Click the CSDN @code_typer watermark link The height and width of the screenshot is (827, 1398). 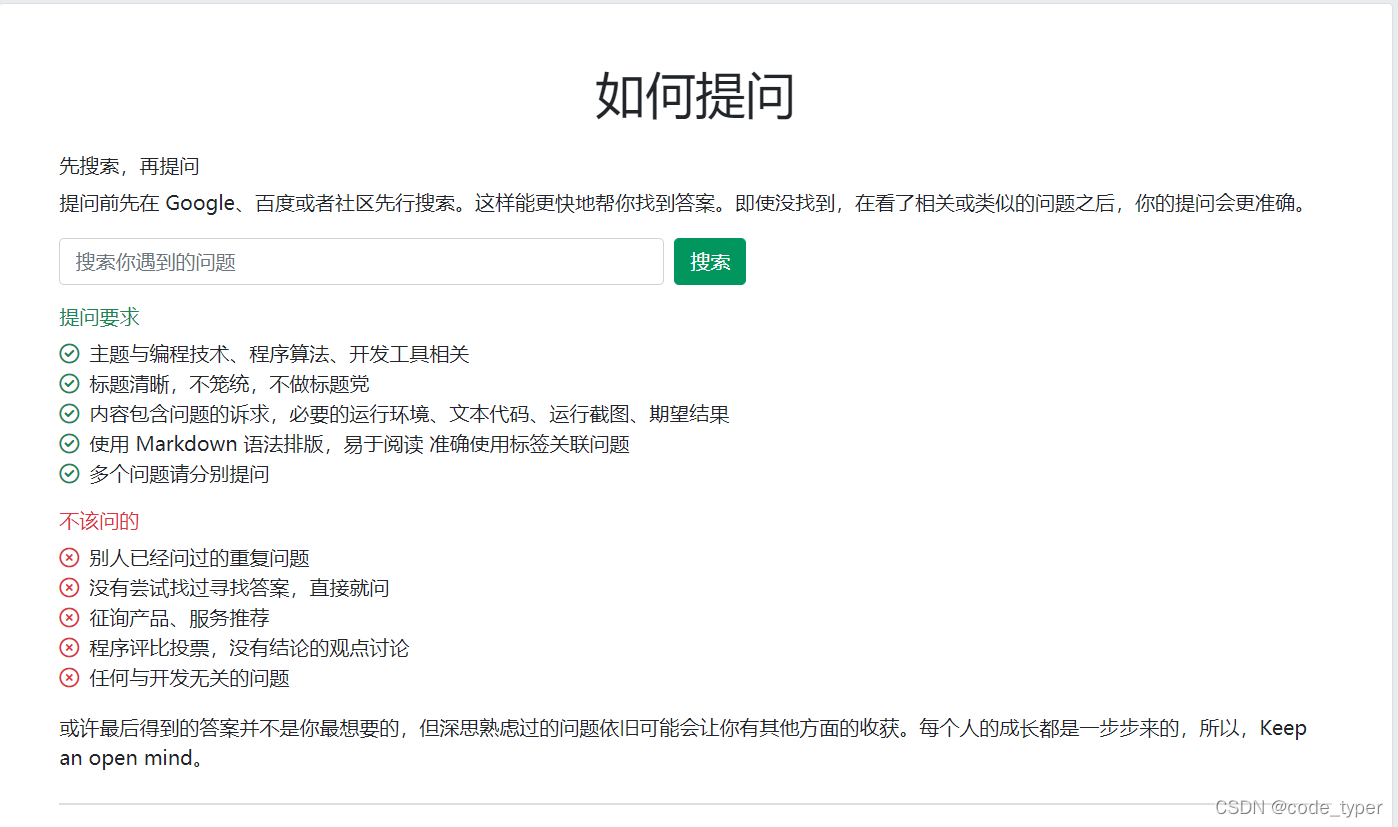pyautogui.click(x=1299, y=807)
